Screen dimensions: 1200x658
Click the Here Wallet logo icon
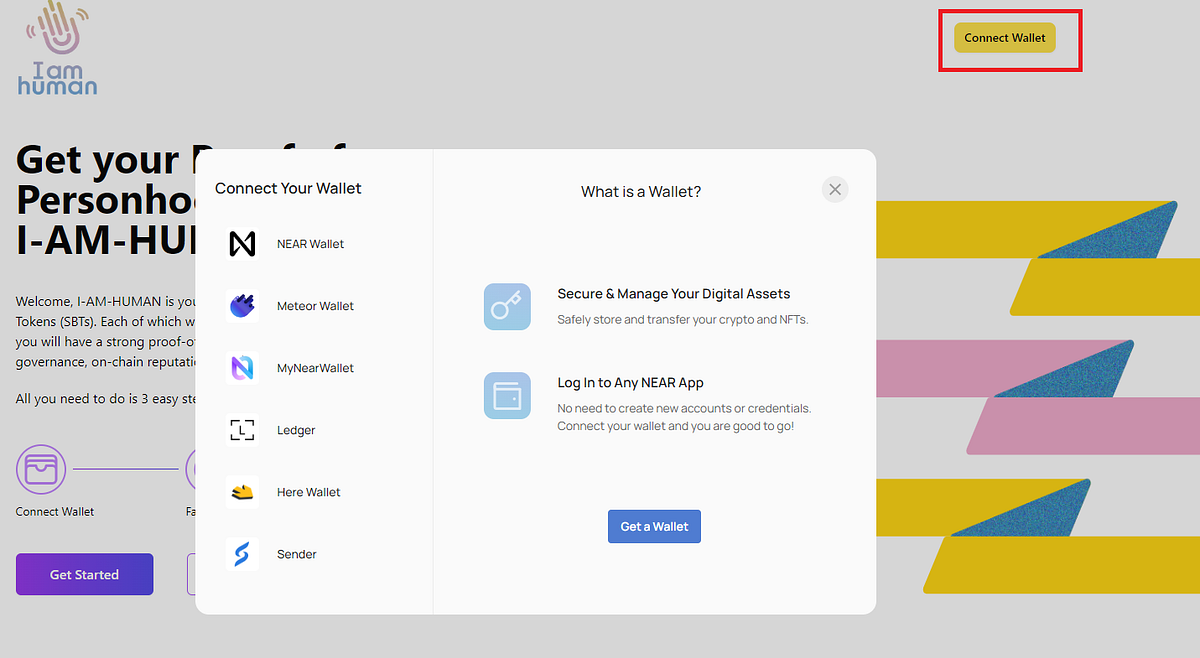click(242, 492)
